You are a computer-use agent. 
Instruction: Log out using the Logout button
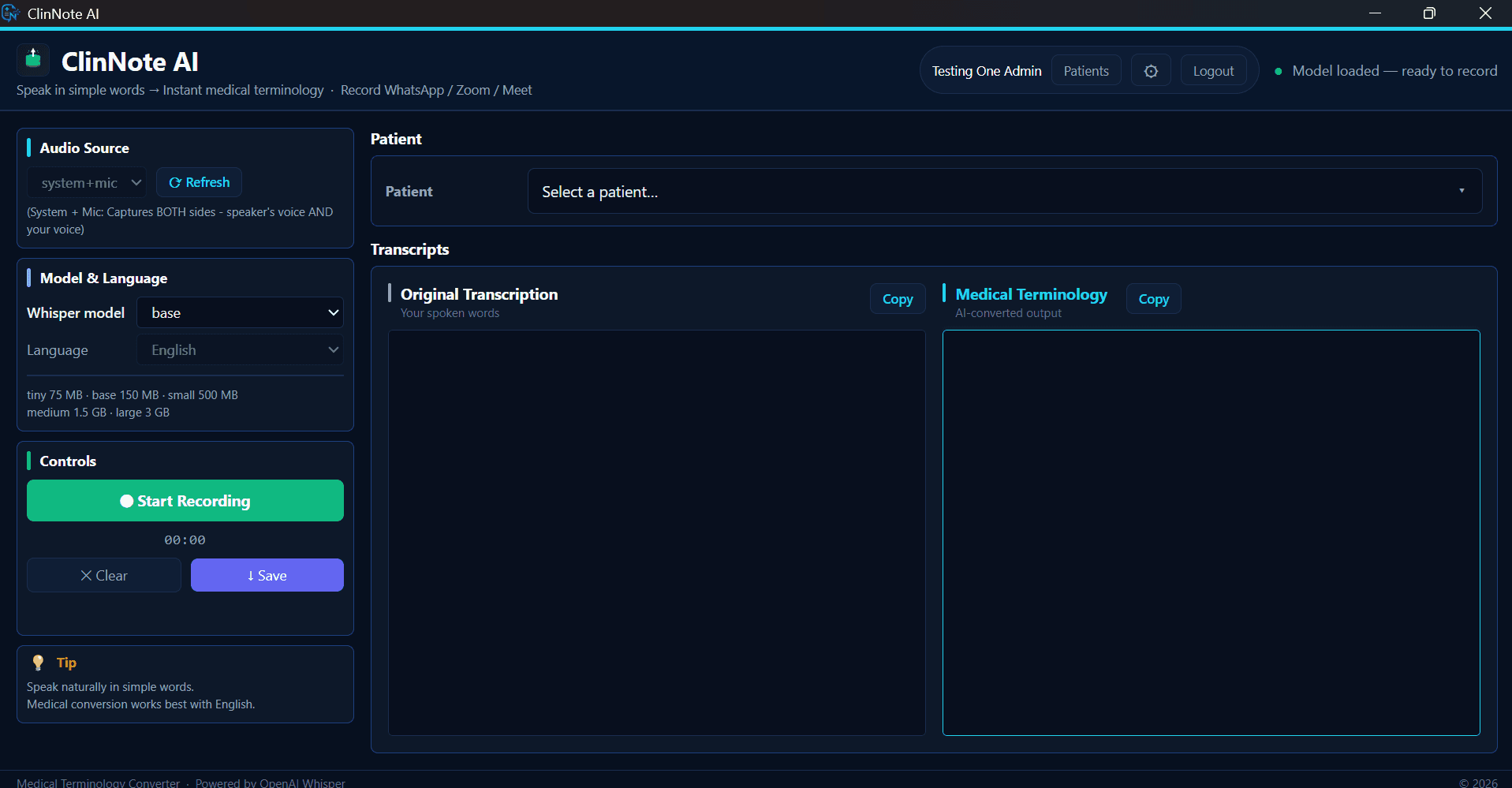click(1213, 71)
